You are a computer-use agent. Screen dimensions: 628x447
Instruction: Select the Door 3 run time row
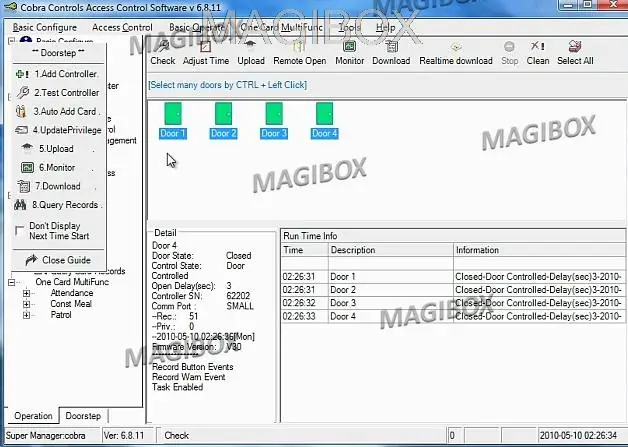tap(453, 303)
